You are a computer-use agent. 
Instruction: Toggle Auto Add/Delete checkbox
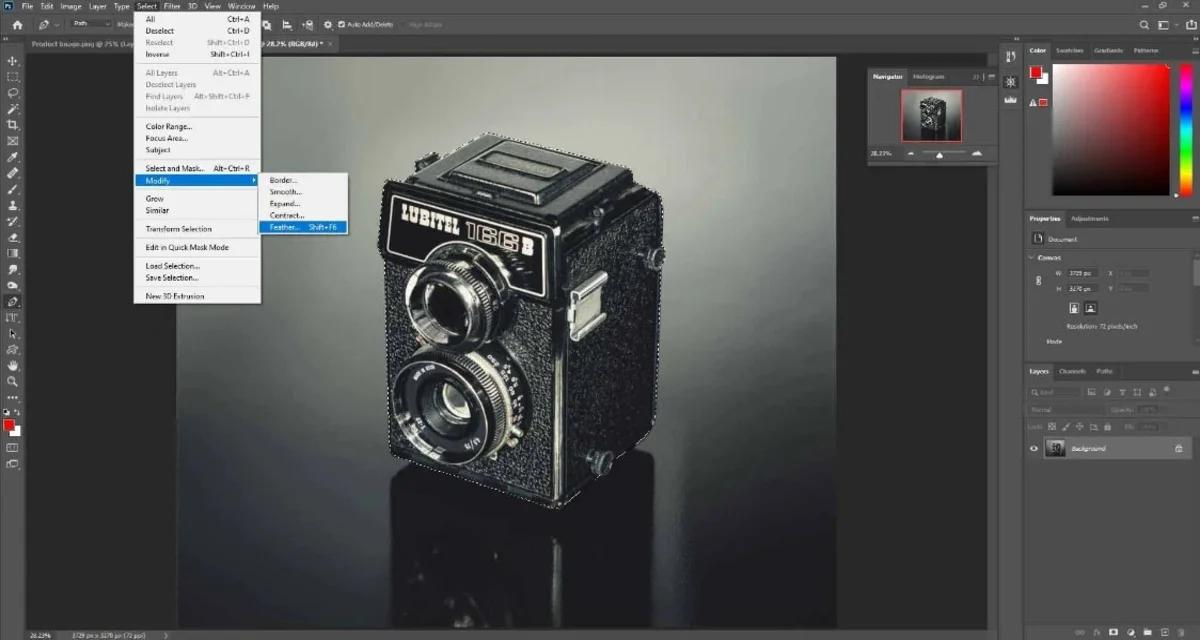[341, 24]
